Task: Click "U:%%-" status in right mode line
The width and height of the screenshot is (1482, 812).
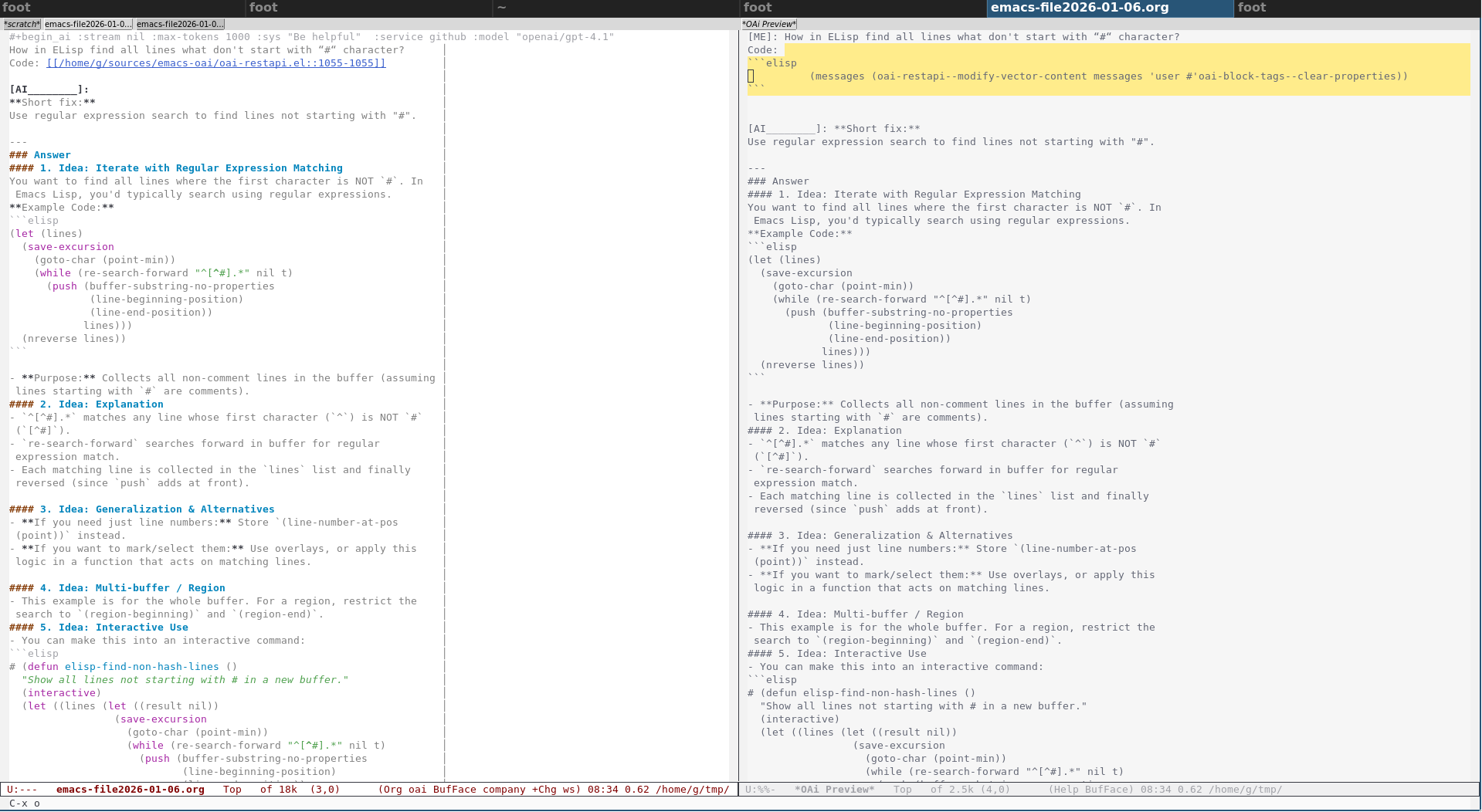Action: [x=761, y=790]
